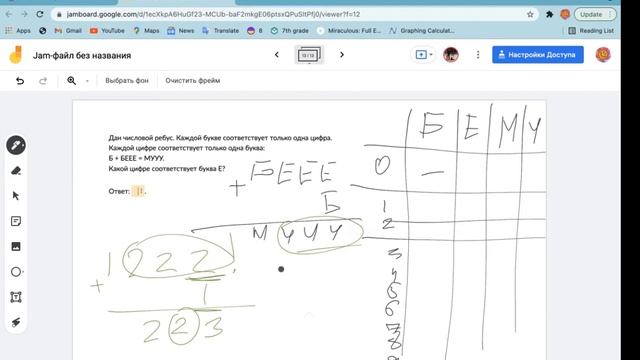Image resolution: width=640 pixels, height=360 pixels.
Task: Open the Reading List
Action: point(591,31)
